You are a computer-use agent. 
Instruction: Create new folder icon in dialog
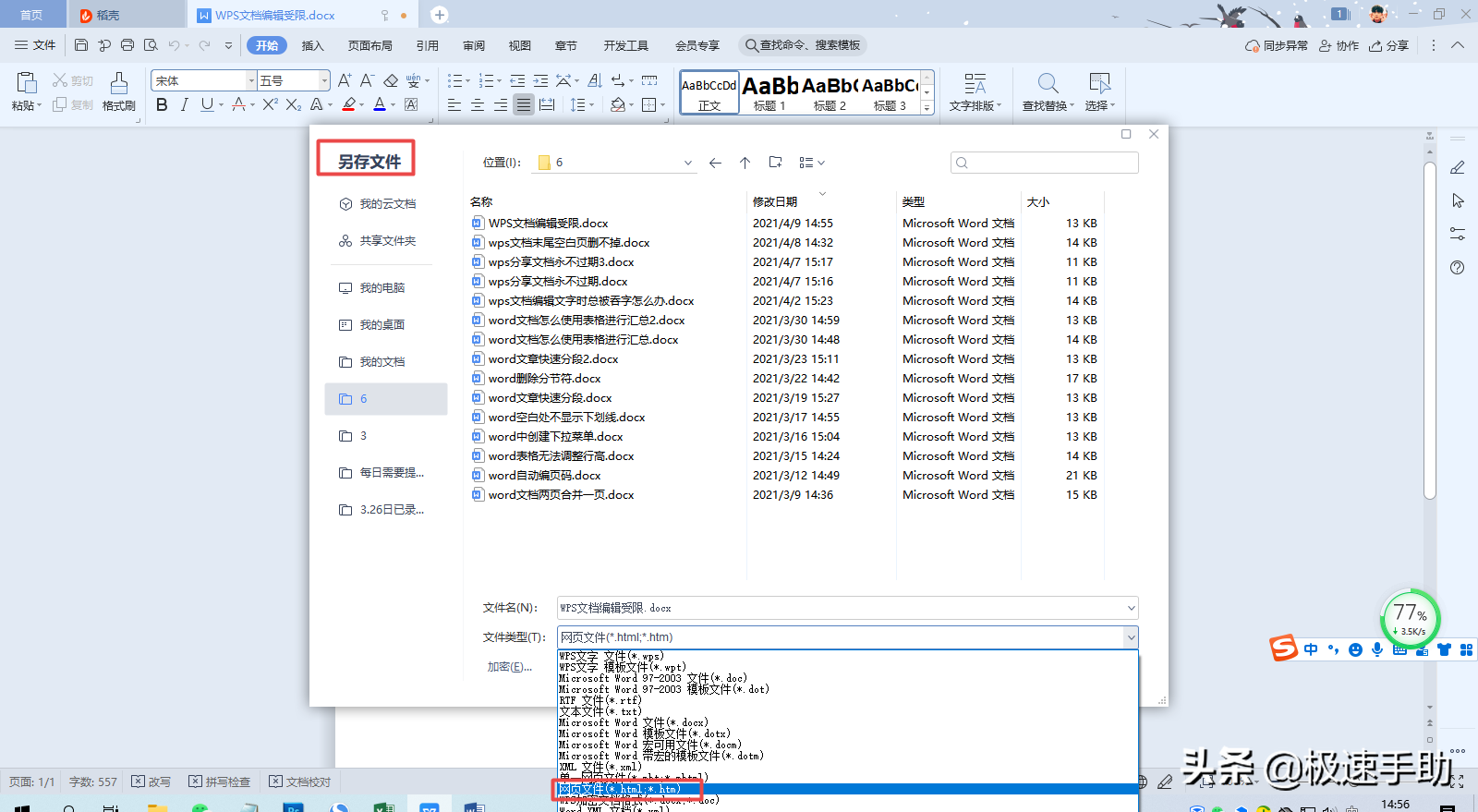click(775, 163)
